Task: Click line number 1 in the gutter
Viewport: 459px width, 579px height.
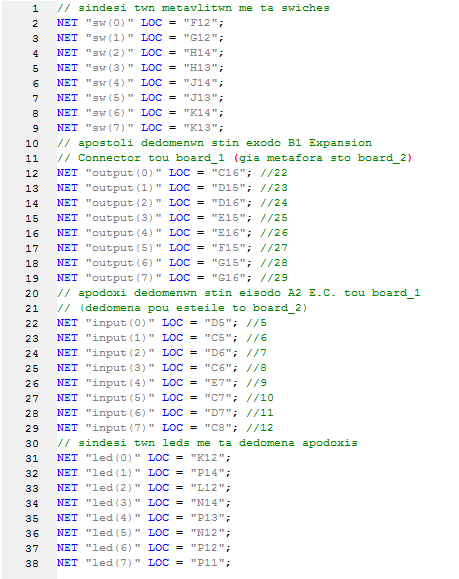Action: point(35,8)
